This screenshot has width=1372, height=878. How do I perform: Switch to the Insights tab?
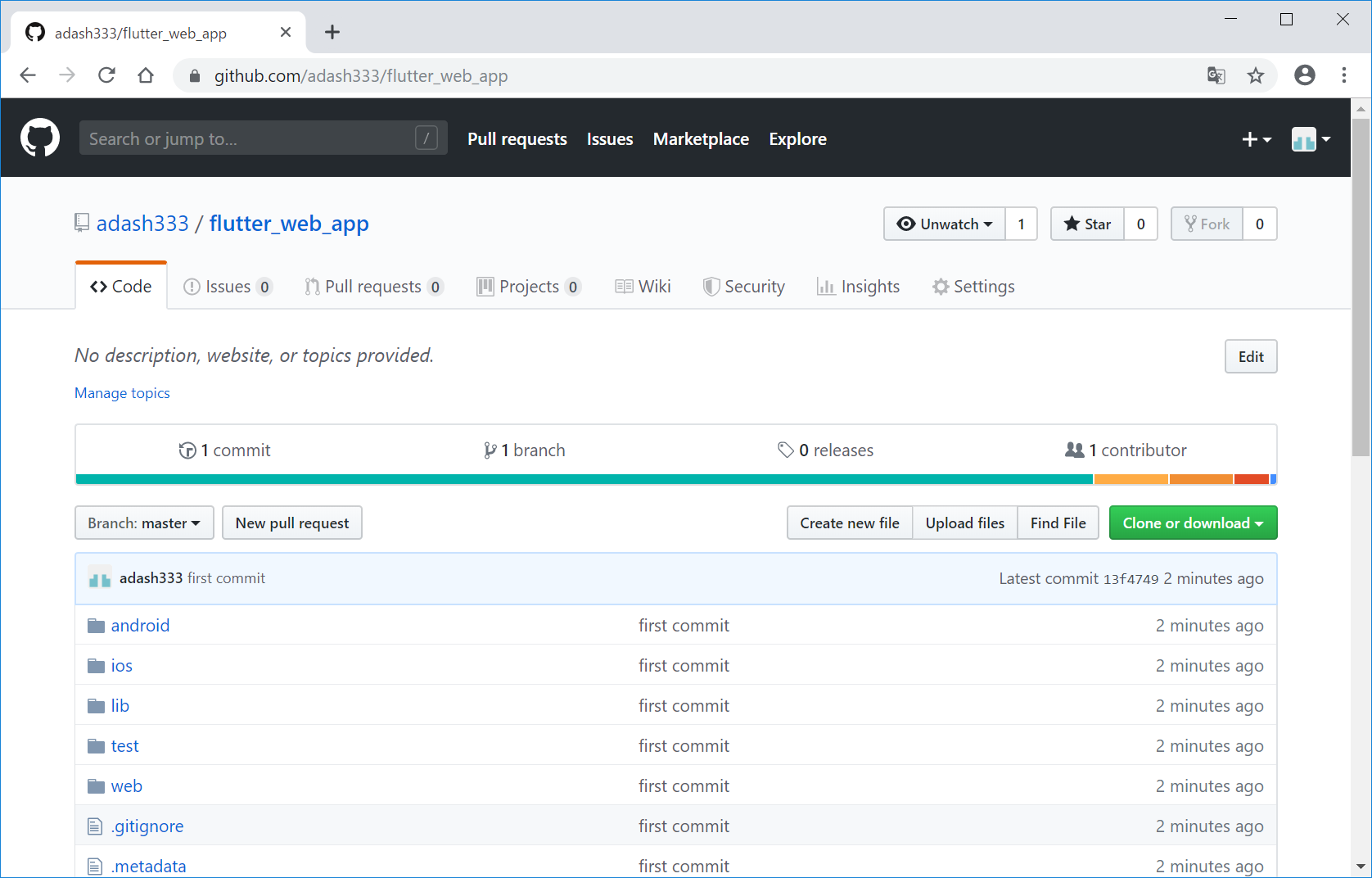(858, 287)
